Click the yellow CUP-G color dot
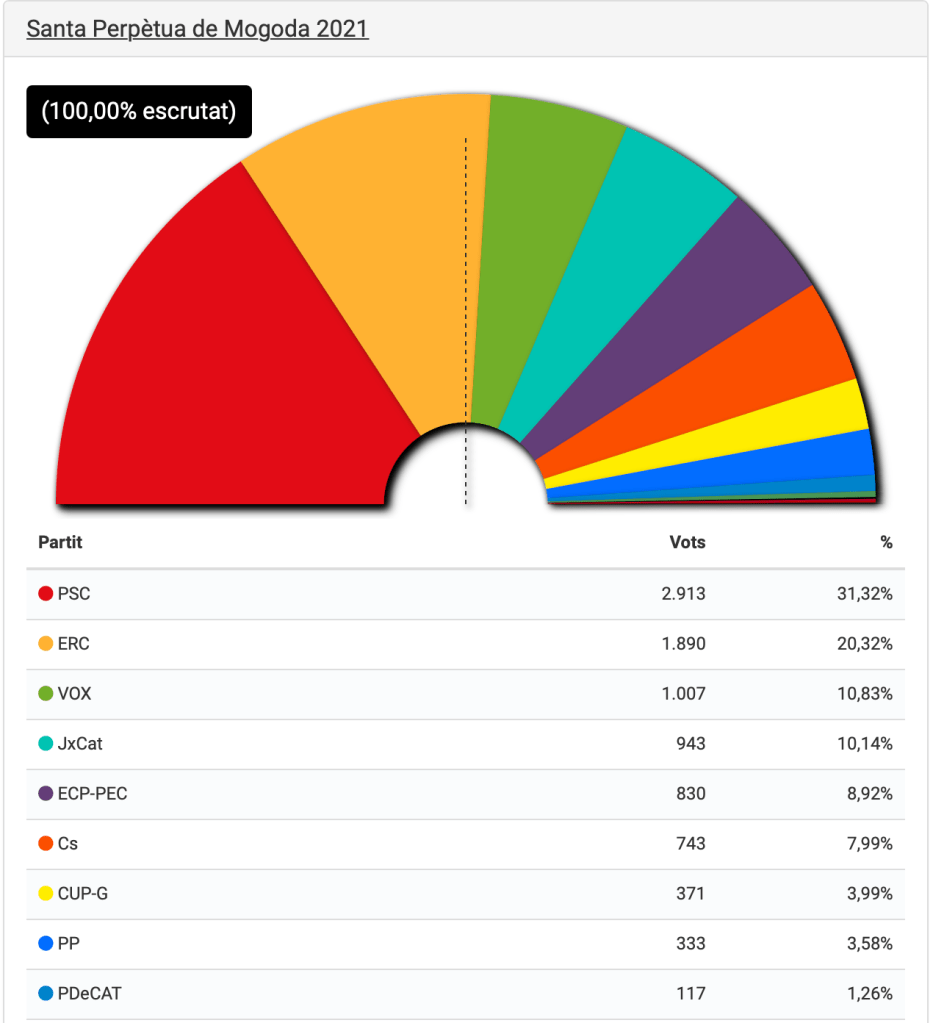 [x=45, y=894]
